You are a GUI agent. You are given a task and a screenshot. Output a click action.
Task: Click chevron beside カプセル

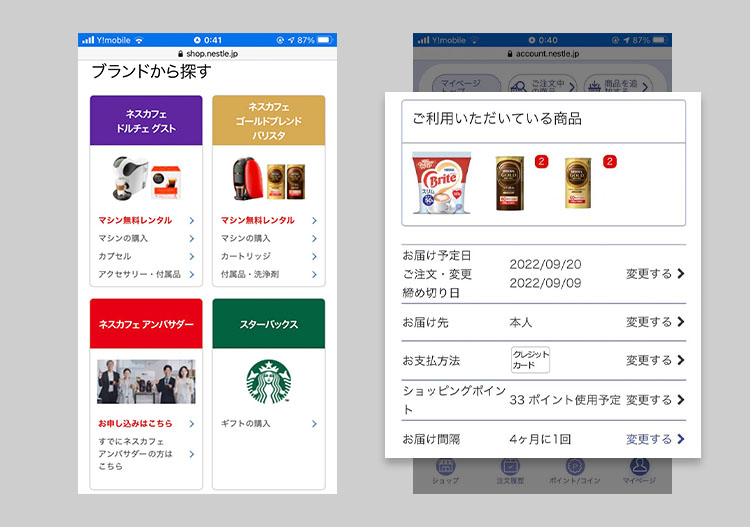[191, 256]
